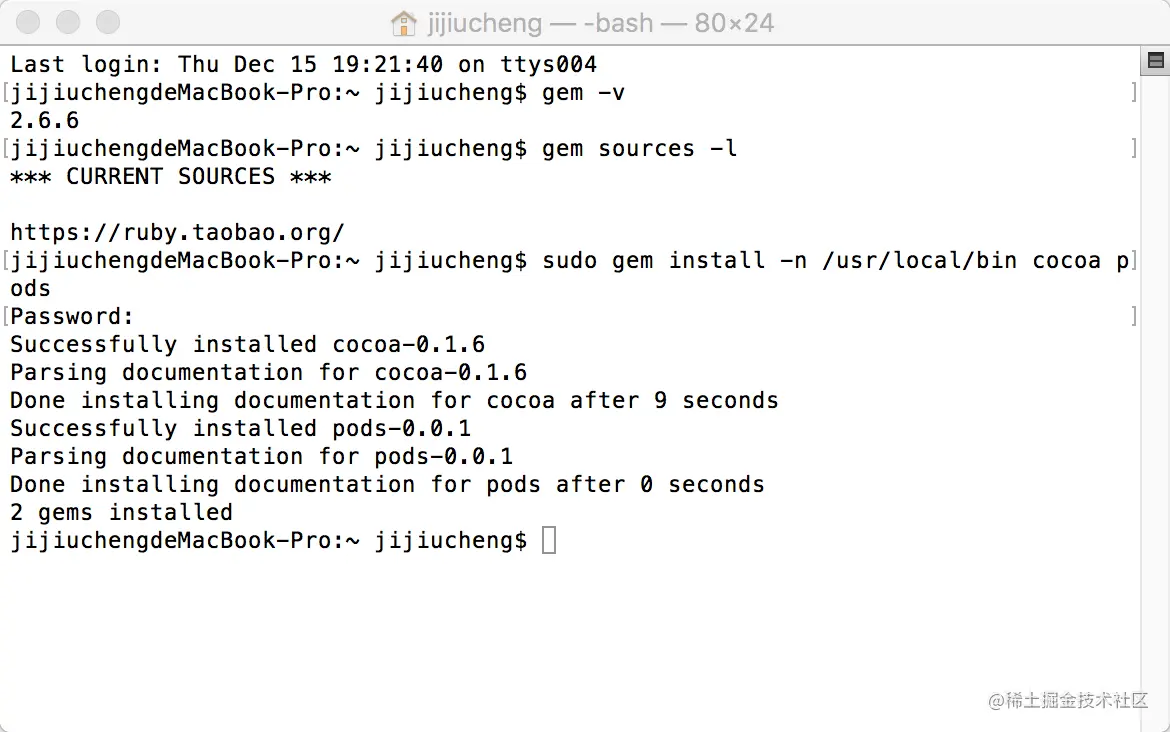
Task: Click the Last login timestamp line
Action: click(x=300, y=64)
